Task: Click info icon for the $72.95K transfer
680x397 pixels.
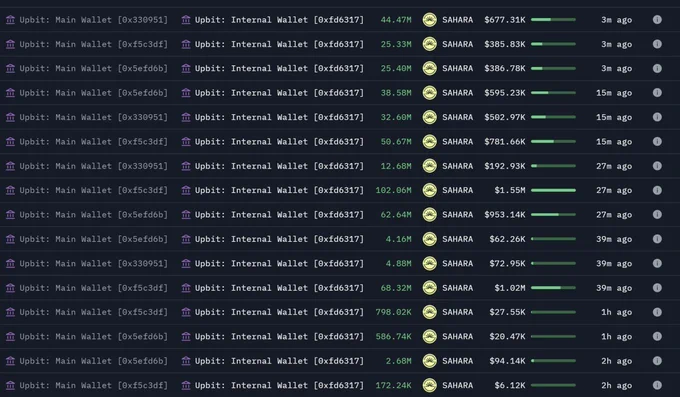Action: pos(657,263)
